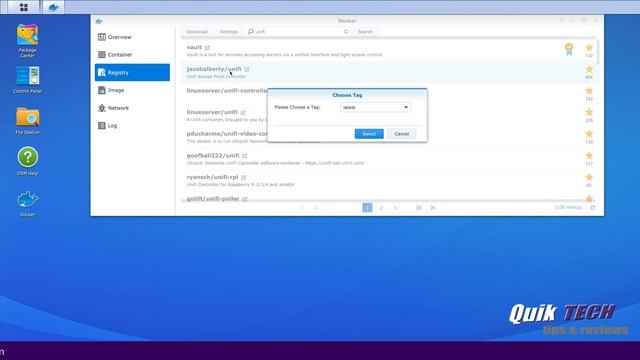Select the linuxserver/unifi-controller image name
640x360 pixels.
(x=227, y=91)
